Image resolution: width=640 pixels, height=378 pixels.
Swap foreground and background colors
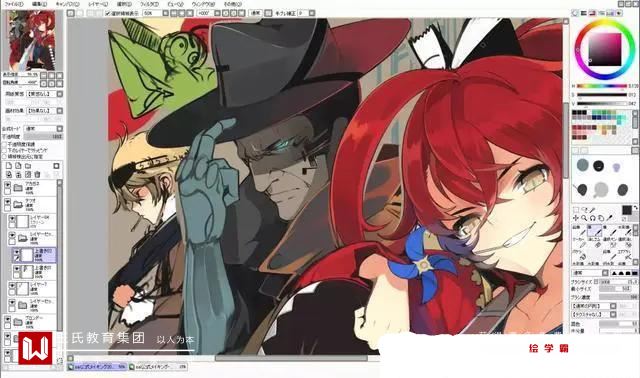point(636,207)
